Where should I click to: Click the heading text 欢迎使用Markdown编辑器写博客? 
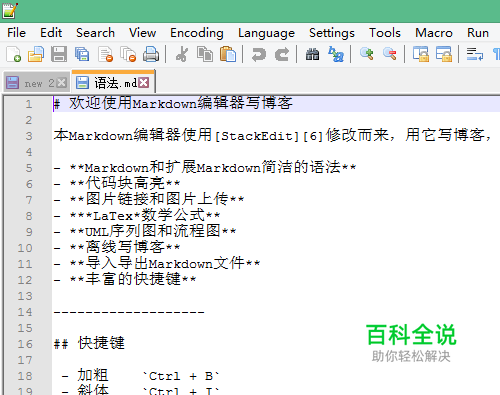pos(181,103)
